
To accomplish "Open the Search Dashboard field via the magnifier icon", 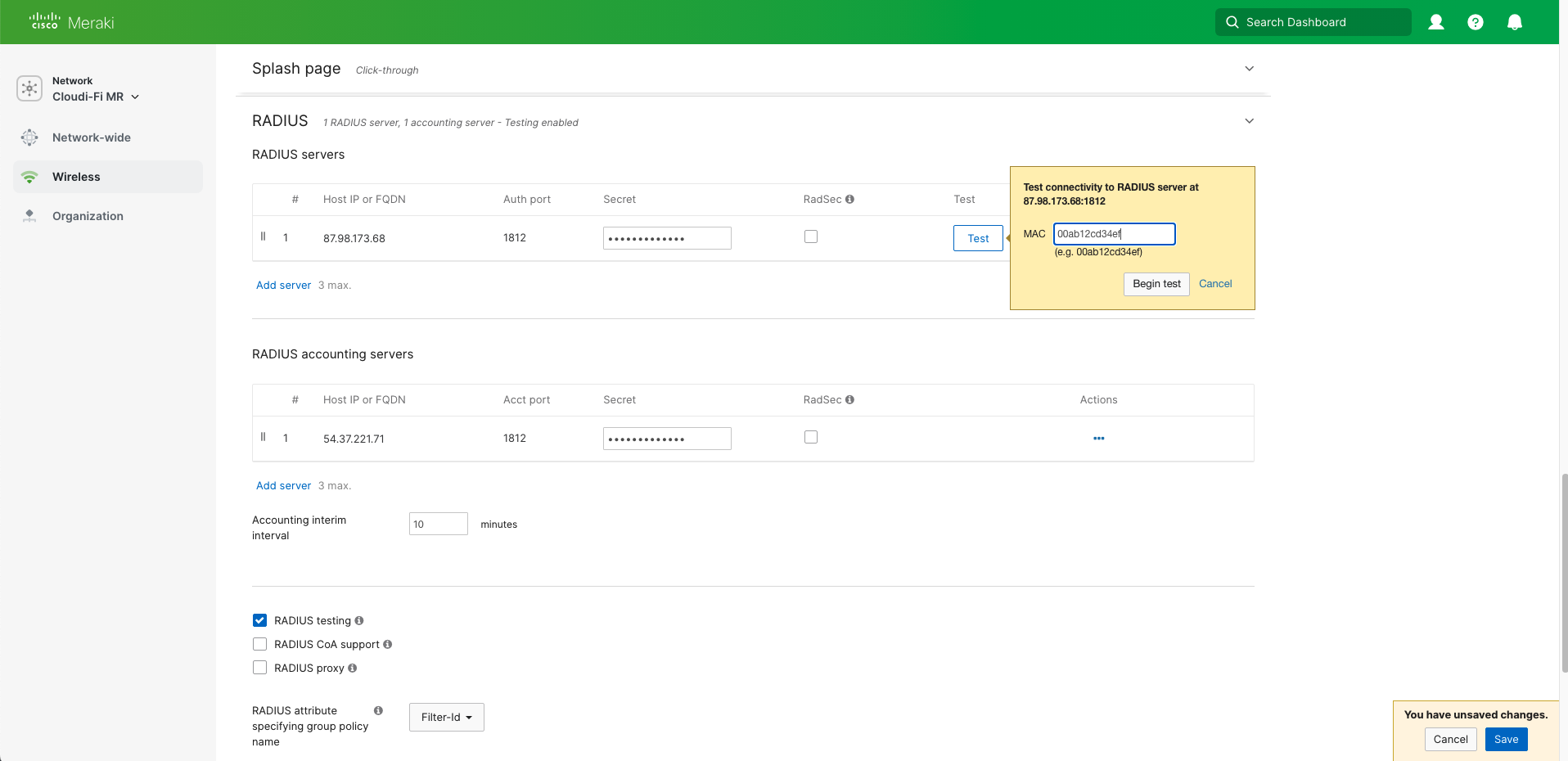I will [x=1232, y=22].
